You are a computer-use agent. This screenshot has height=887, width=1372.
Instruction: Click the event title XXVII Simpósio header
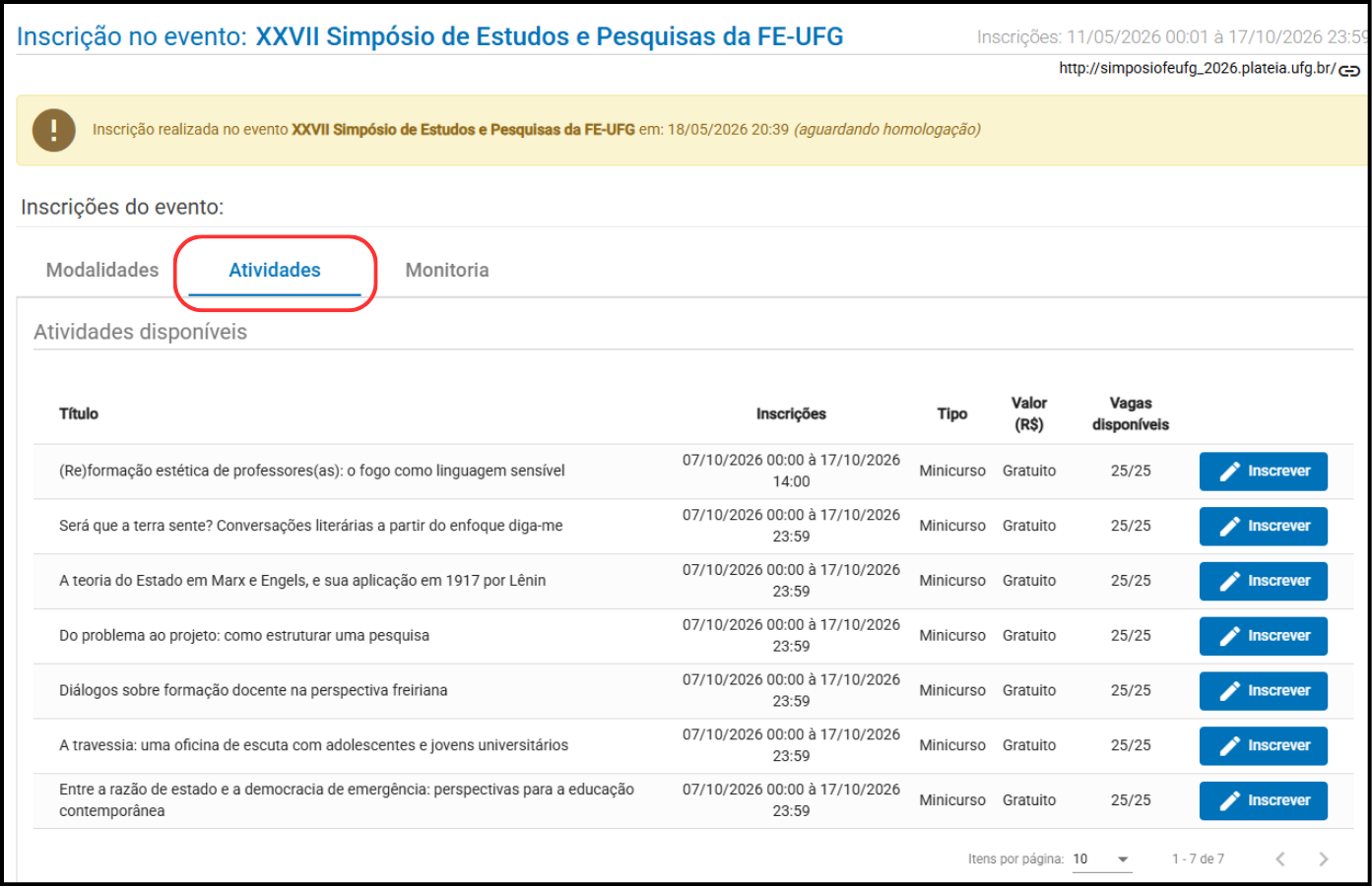coord(550,36)
